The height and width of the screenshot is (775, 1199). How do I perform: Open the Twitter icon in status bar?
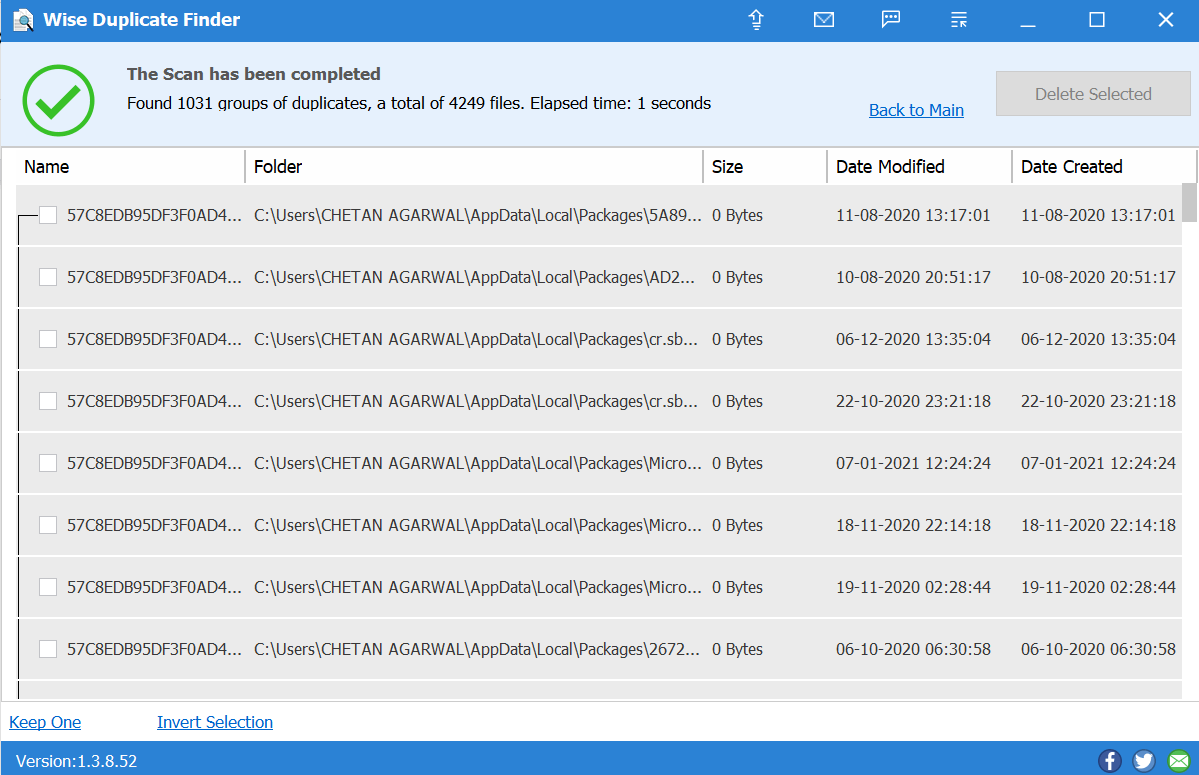coord(1144,761)
